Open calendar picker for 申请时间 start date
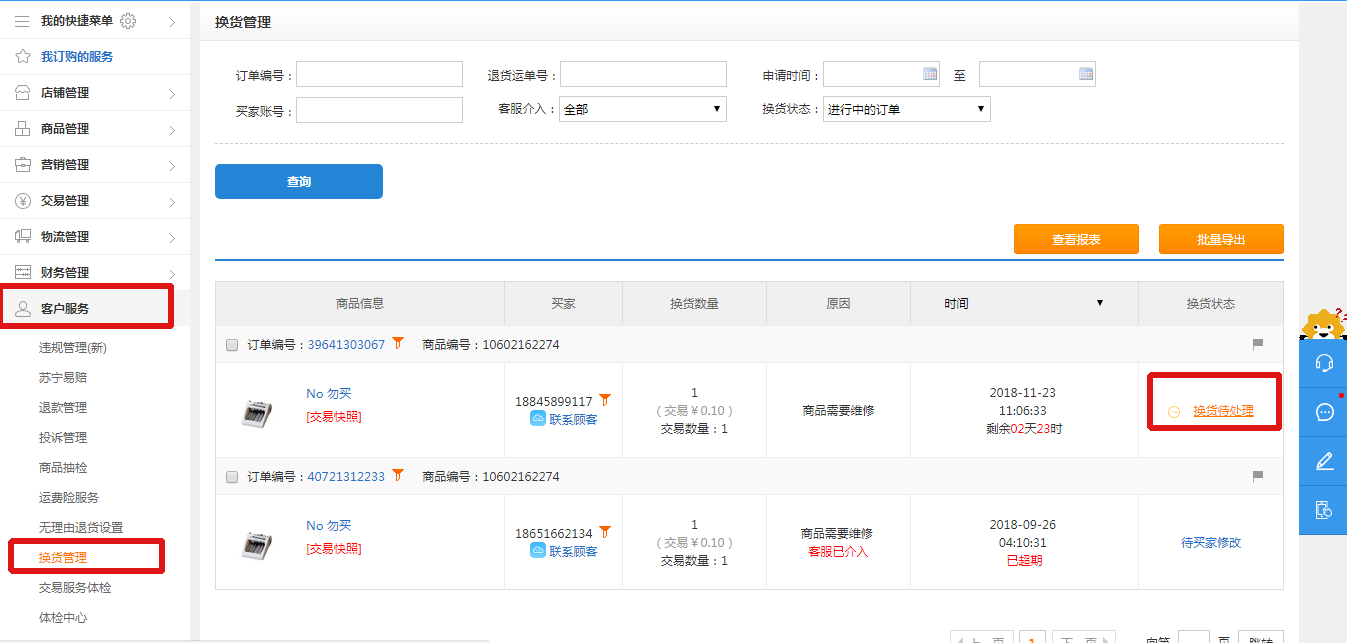Image resolution: width=1347 pixels, height=643 pixels. 930,74
